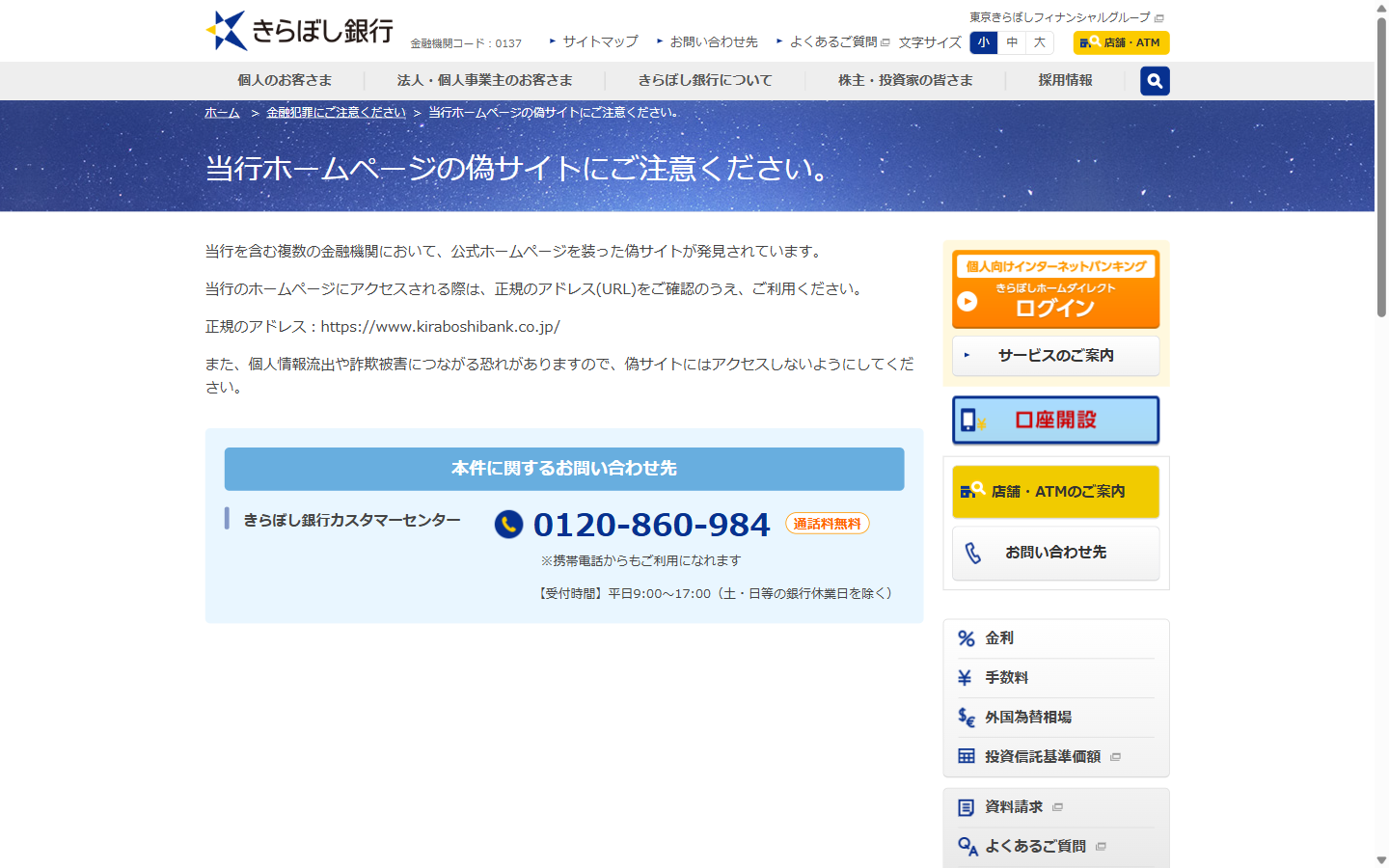Open the 株主・投資家の皆さま menu
Image resolution: width=1389 pixels, height=868 pixels.
click(x=906, y=80)
